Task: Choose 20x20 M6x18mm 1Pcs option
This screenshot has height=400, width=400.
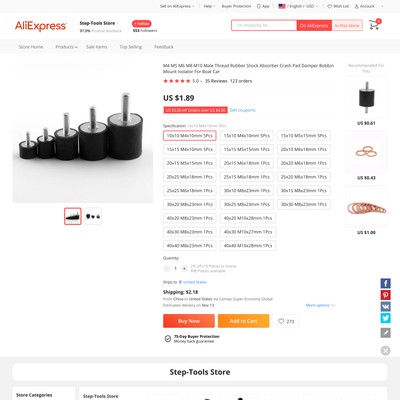Action: [x=304, y=163]
